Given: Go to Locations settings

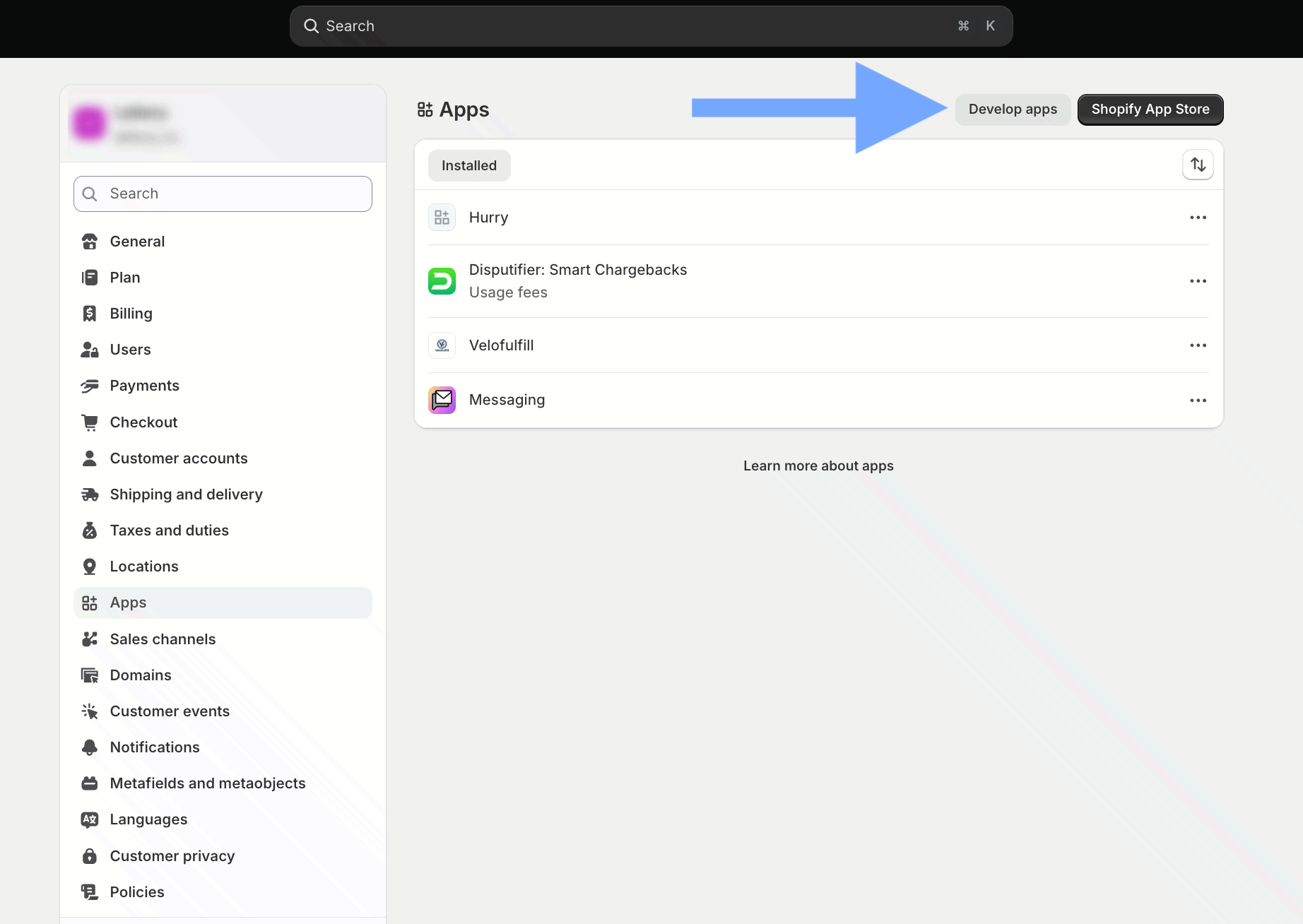Looking at the screenshot, I should pos(223,567).
